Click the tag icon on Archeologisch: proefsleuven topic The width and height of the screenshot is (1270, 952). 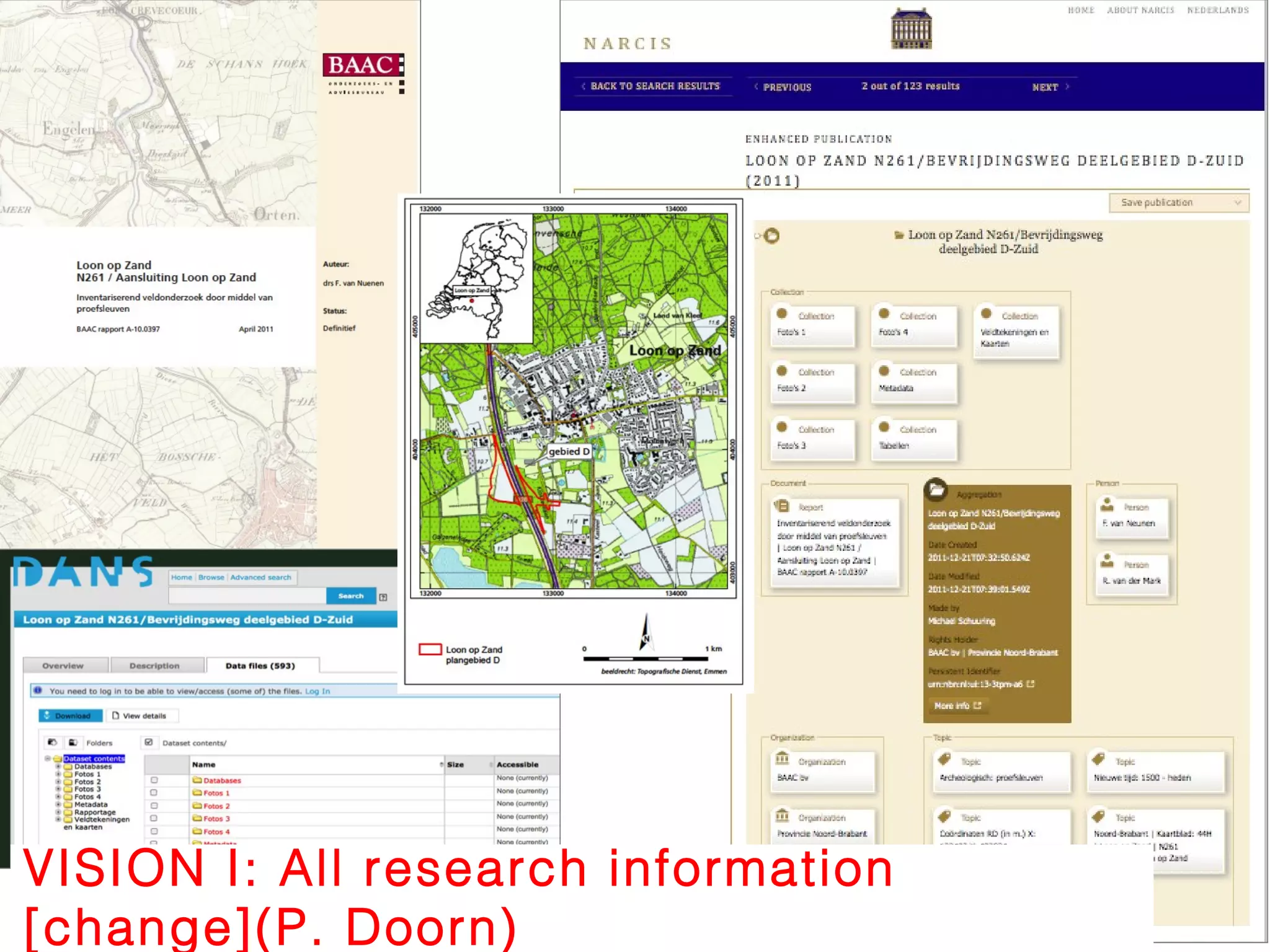[944, 759]
